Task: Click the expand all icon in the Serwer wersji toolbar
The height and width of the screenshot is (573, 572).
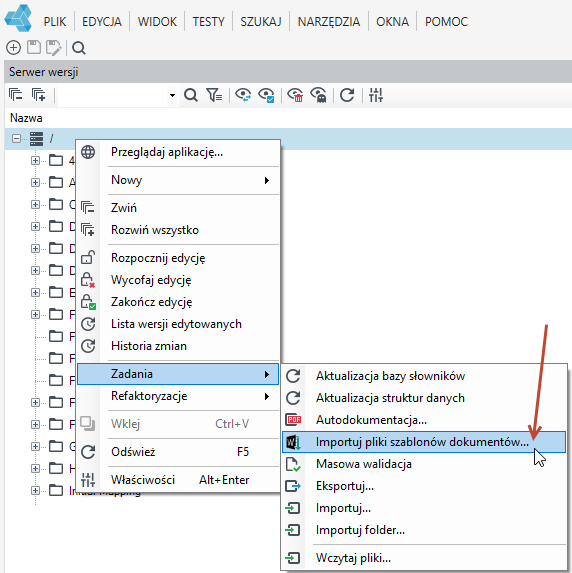Action: point(38,95)
